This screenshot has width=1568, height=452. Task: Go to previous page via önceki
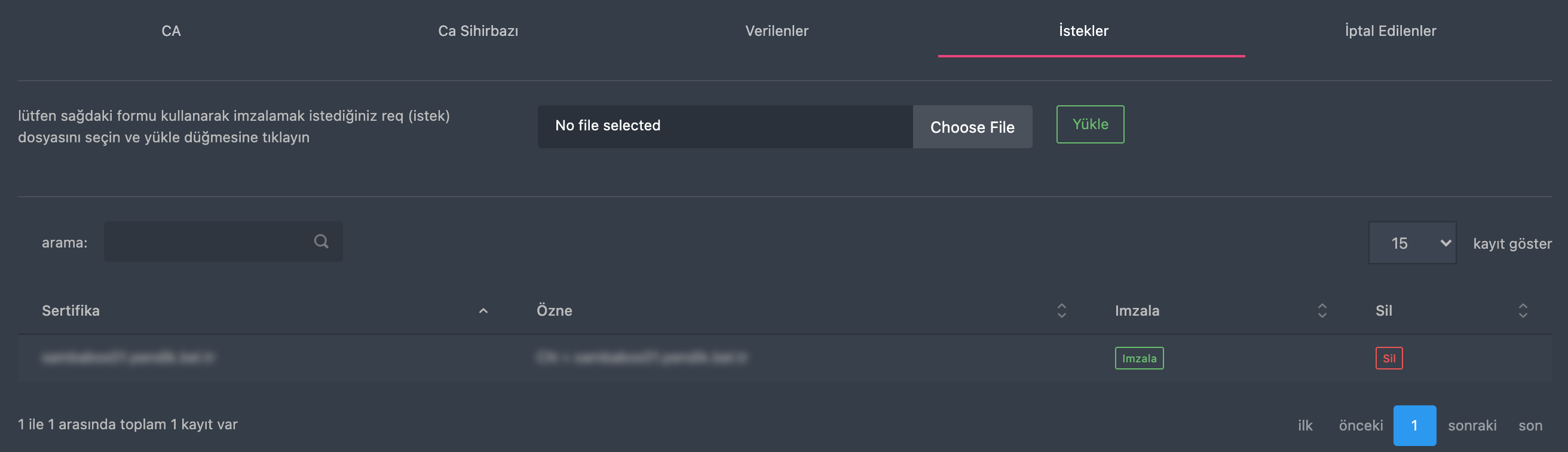click(x=1361, y=425)
